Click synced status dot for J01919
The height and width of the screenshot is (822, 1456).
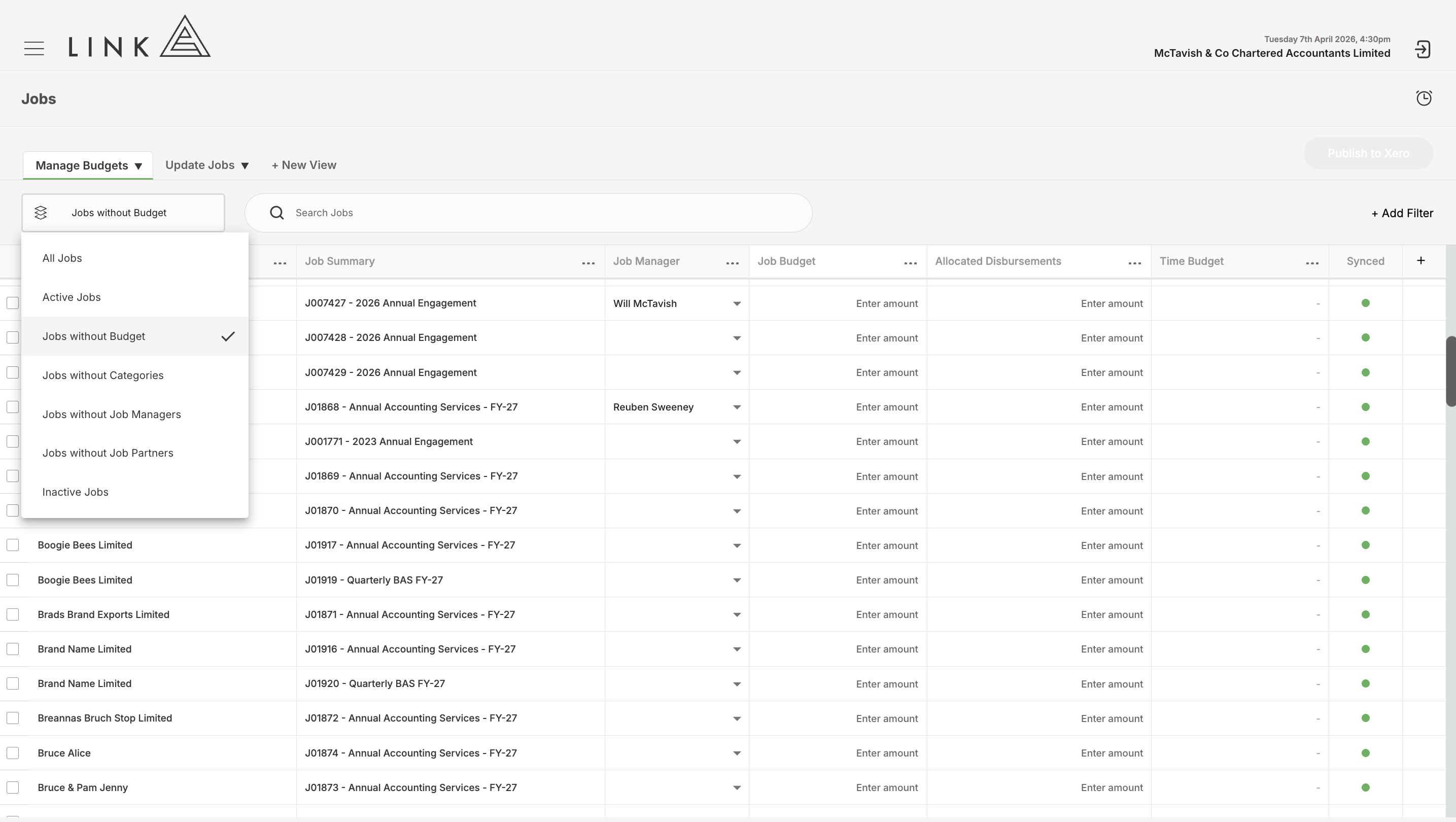tap(1366, 579)
